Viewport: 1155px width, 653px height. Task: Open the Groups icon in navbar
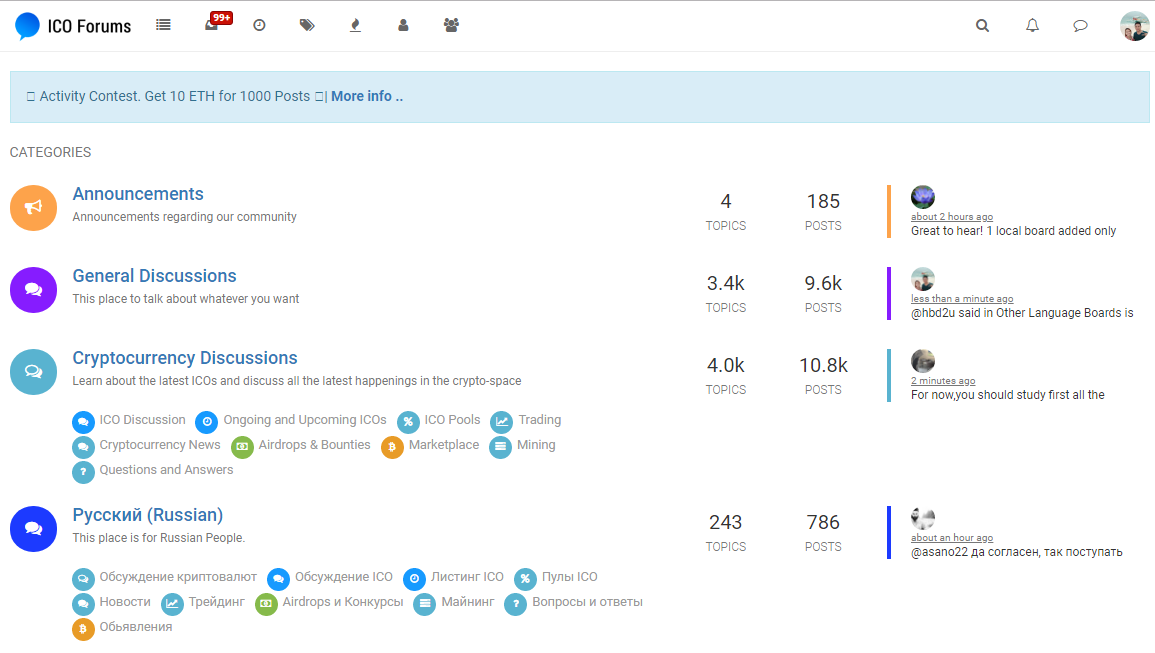click(x=452, y=25)
